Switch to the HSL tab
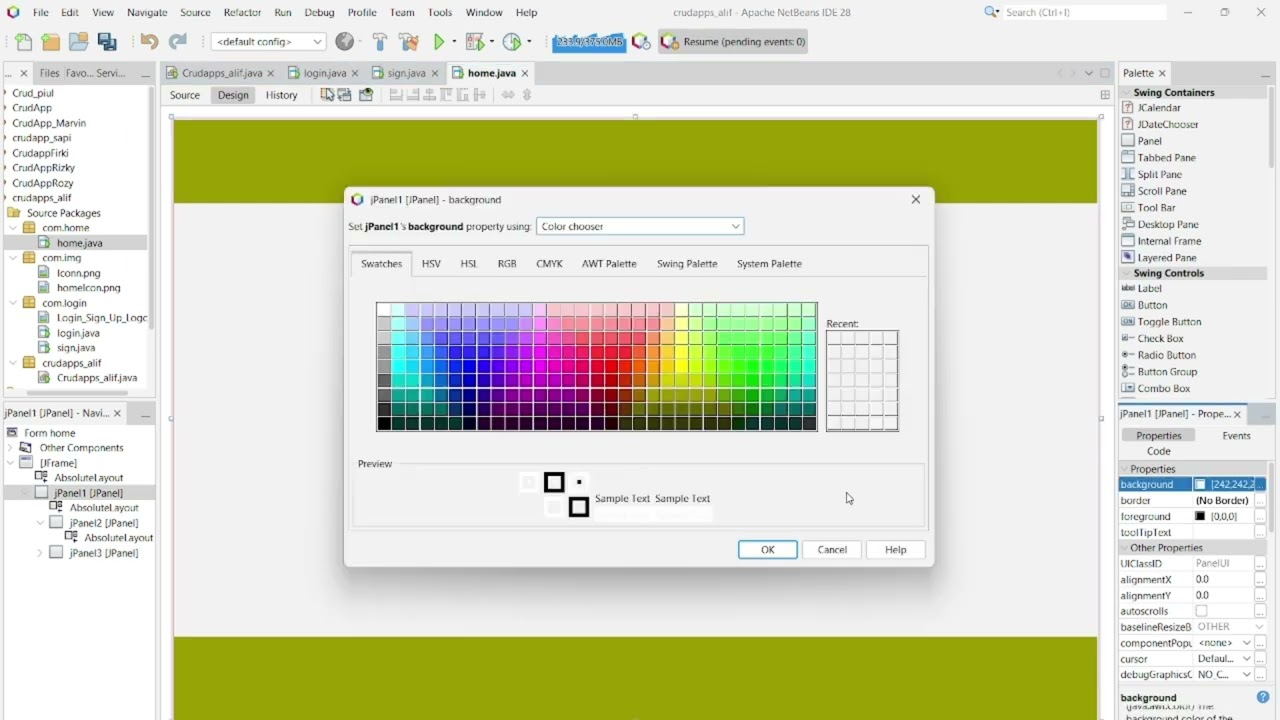Viewport: 1280px width, 720px height. click(x=469, y=264)
